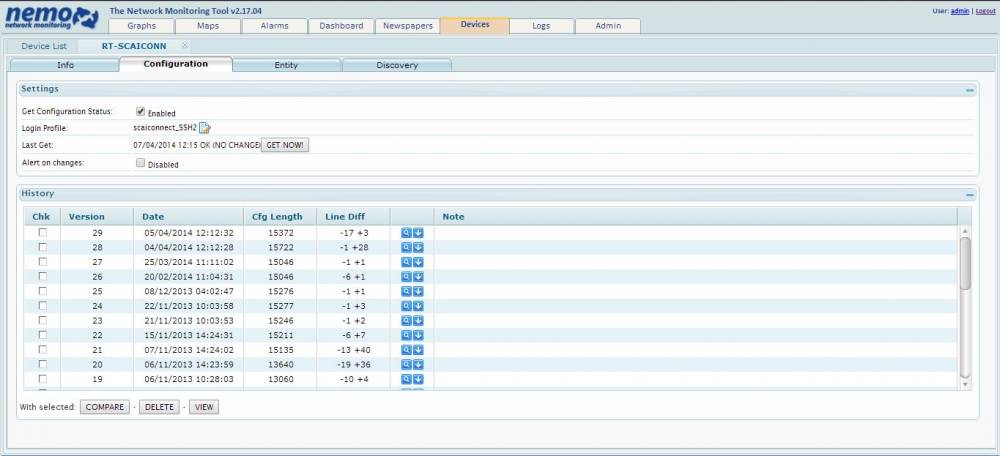The height and width of the screenshot is (456, 1000).
Task: Switch to the Discovery tab
Action: (x=397, y=65)
